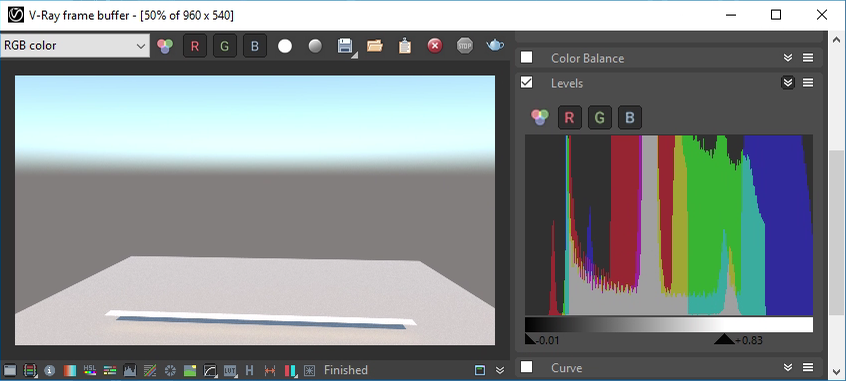
Task: Toggle green channel in top toolbar
Action: coord(224,46)
